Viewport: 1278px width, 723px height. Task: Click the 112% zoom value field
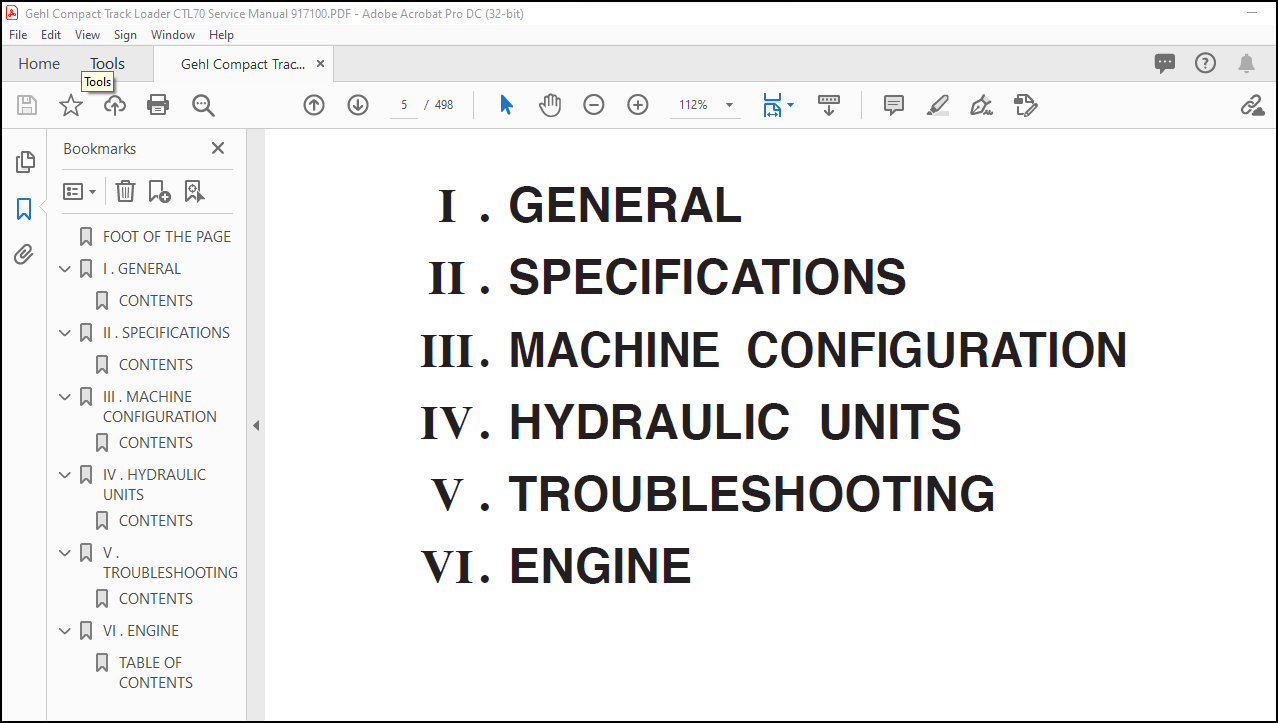694,105
